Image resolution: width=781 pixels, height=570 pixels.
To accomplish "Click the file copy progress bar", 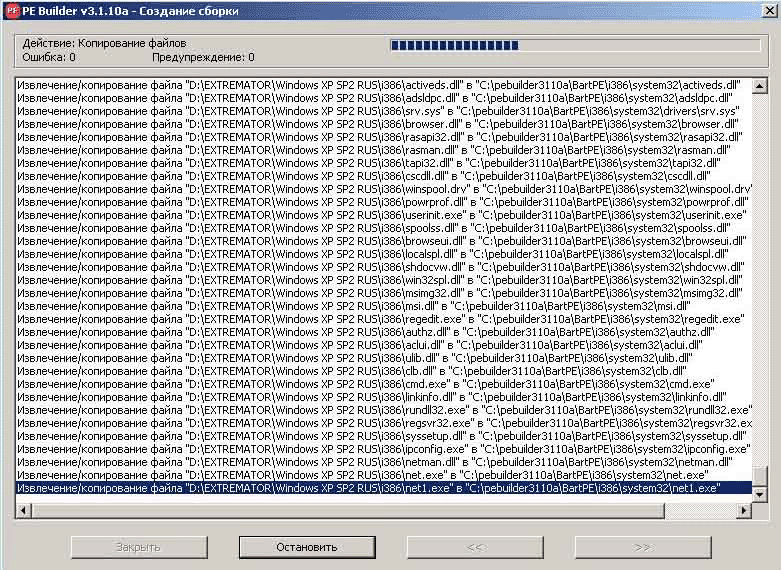I will coord(575,45).
